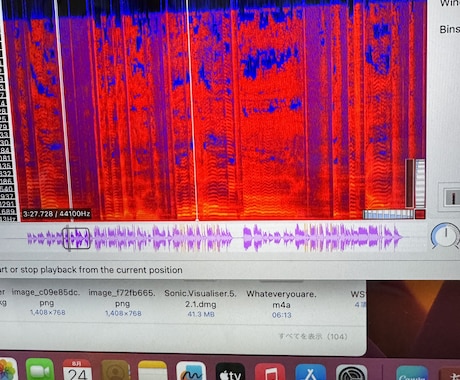Click "1,408×768" under image_f72fb665.png
The image size is (460, 380).
click(x=123, y=313)
